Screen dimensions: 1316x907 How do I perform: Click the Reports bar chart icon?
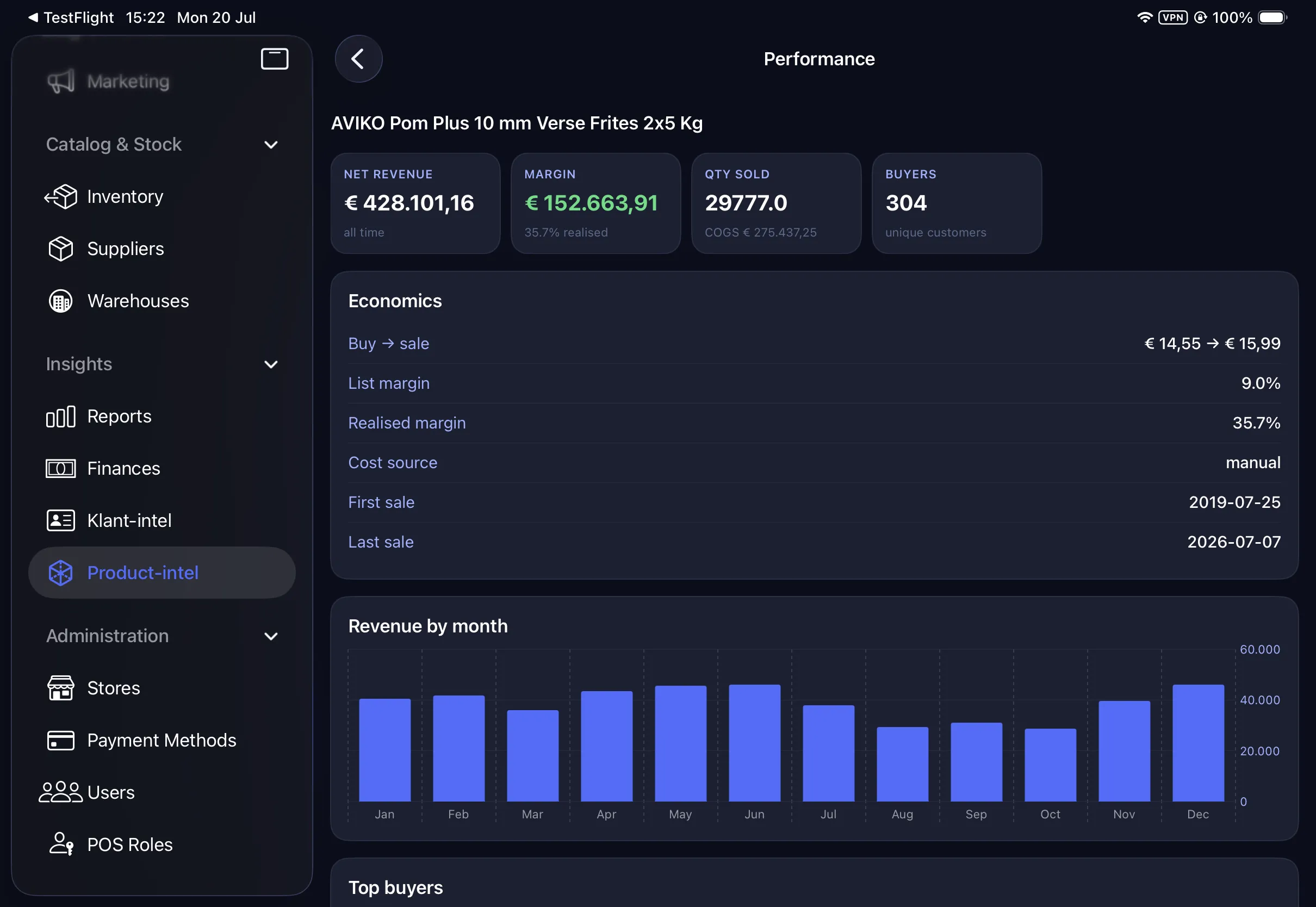(x=61, y=417)
